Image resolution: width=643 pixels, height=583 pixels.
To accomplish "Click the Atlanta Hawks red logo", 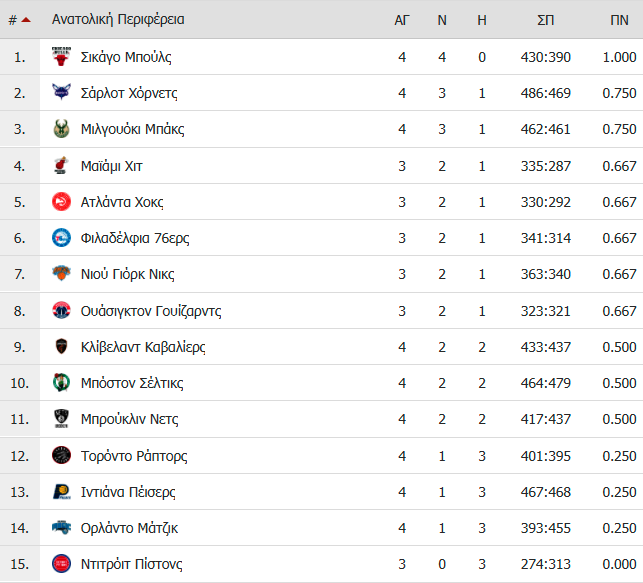I will tap(61, 202).
